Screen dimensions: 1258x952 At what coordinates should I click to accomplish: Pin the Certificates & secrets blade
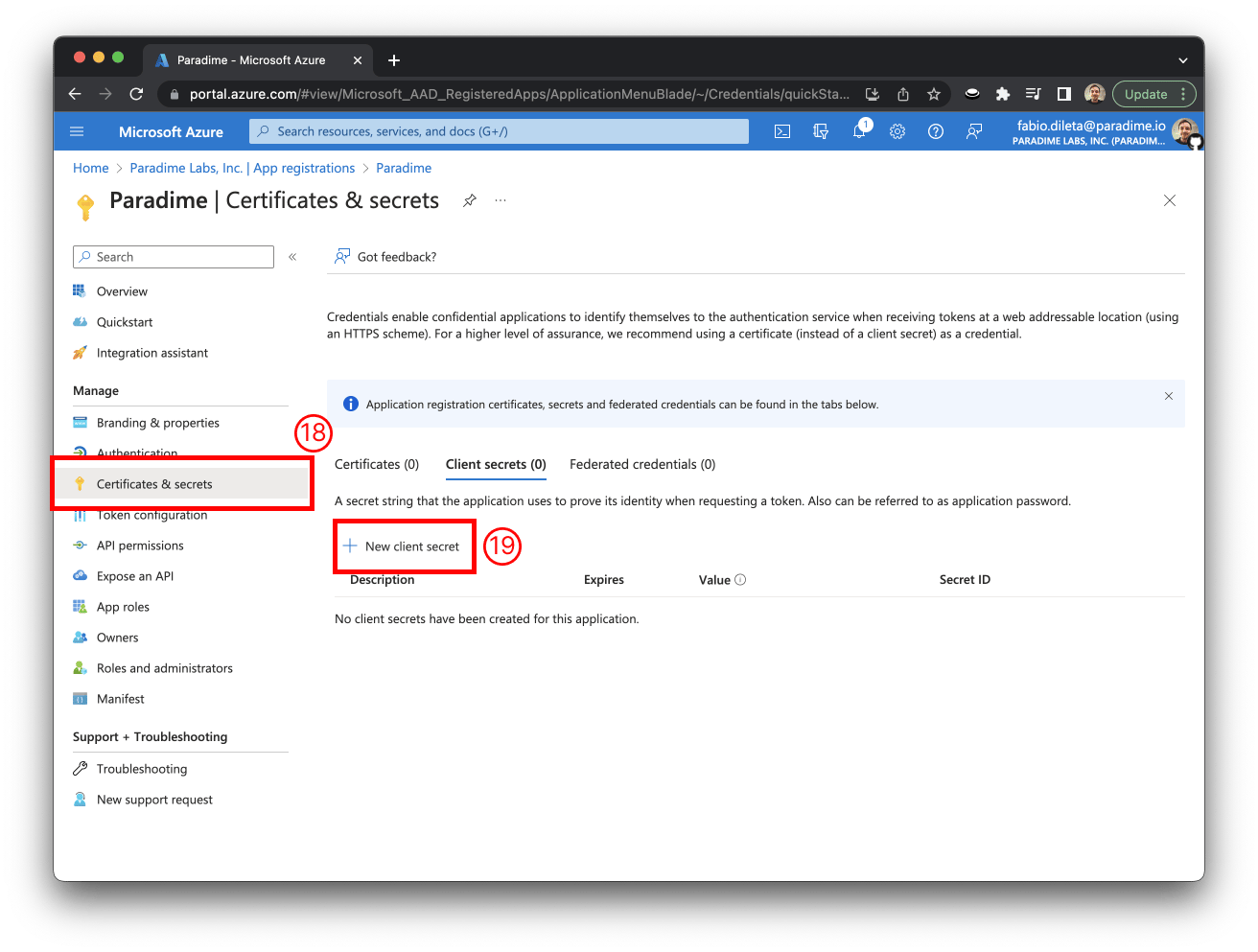[470, 200]
